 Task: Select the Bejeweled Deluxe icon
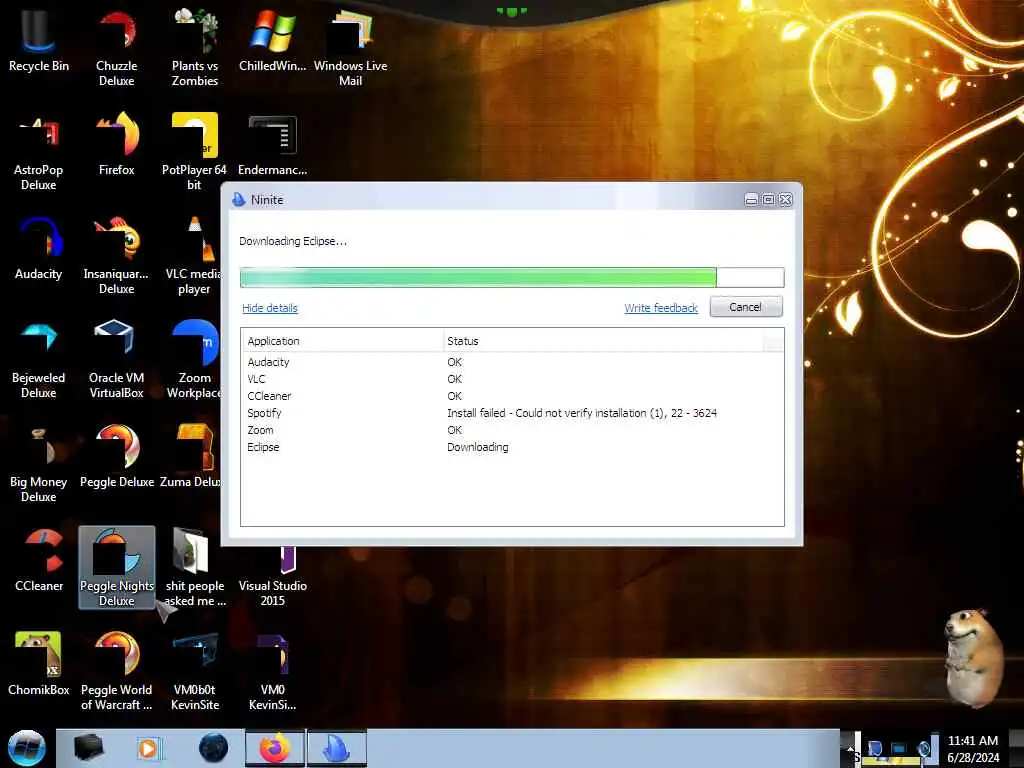[39, 359]
